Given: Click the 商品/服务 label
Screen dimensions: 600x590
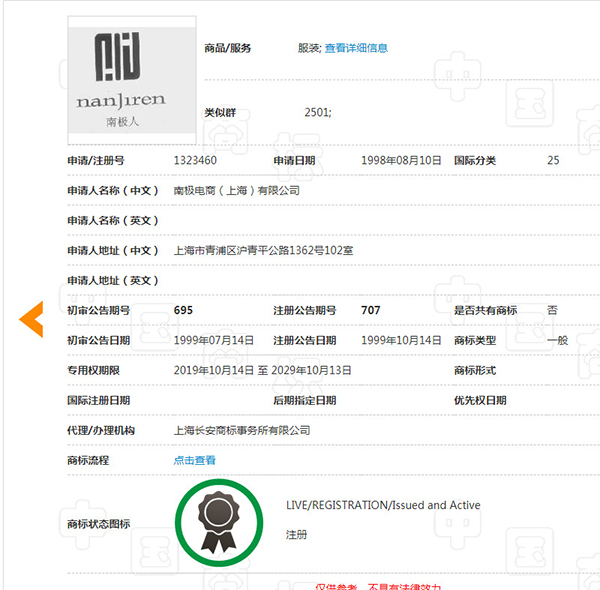Looking at the screenshot, I should point(228,48).
